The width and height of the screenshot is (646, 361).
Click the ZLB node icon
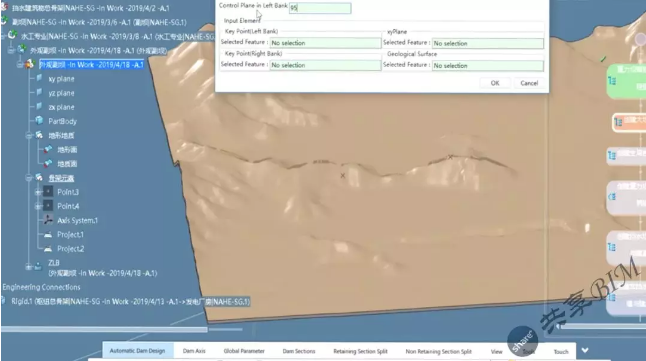point(38,266)
